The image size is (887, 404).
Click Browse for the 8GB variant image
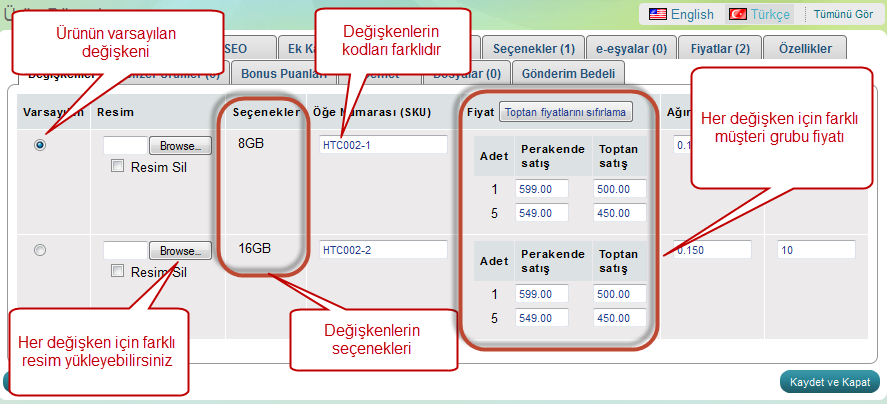[181, 146]
